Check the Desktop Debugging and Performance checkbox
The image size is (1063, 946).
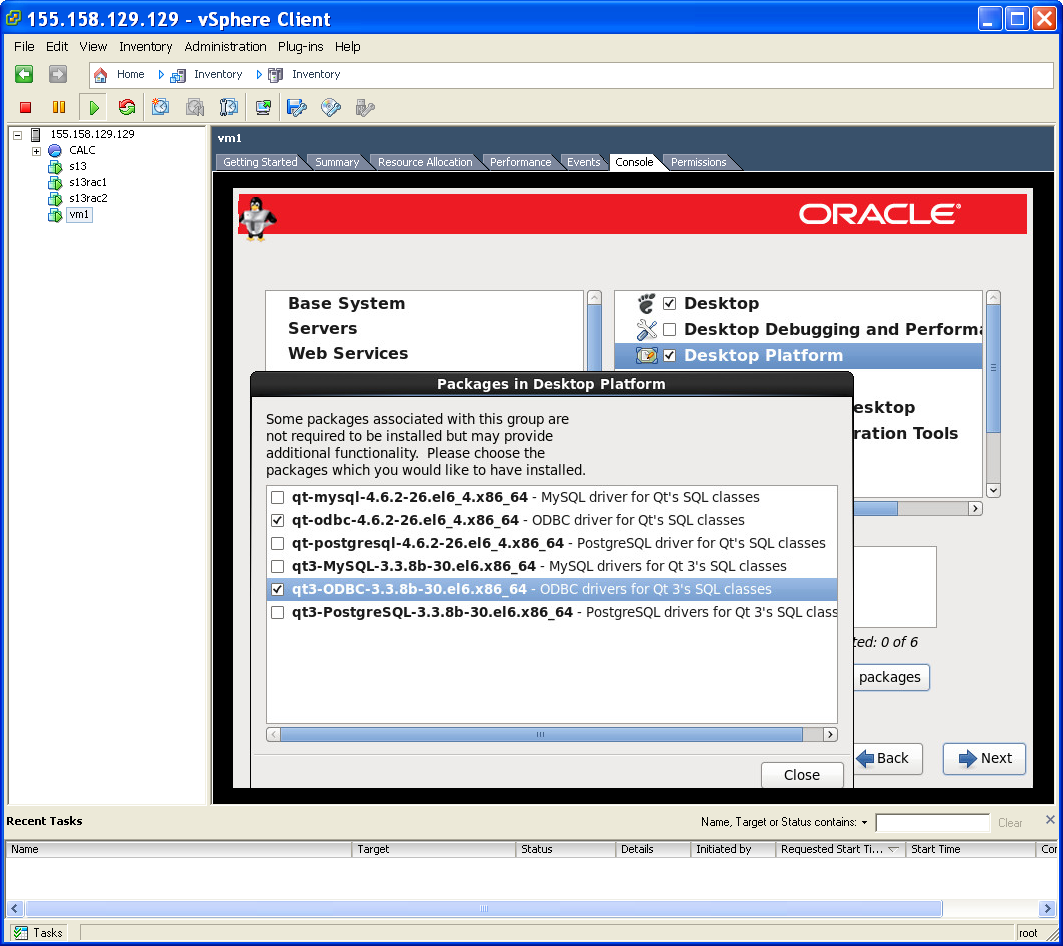(x=670, y=330)
